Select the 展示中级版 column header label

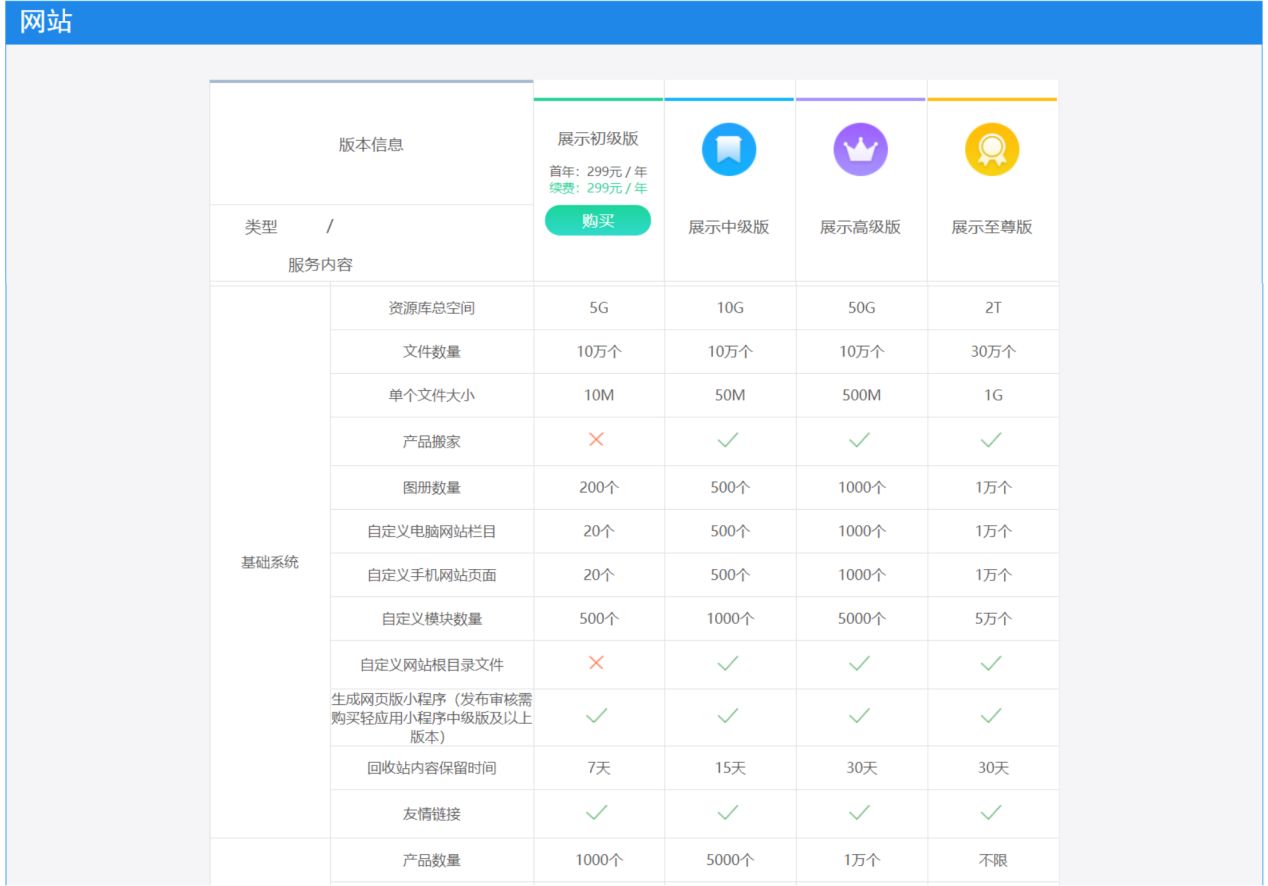click(729, 226)
